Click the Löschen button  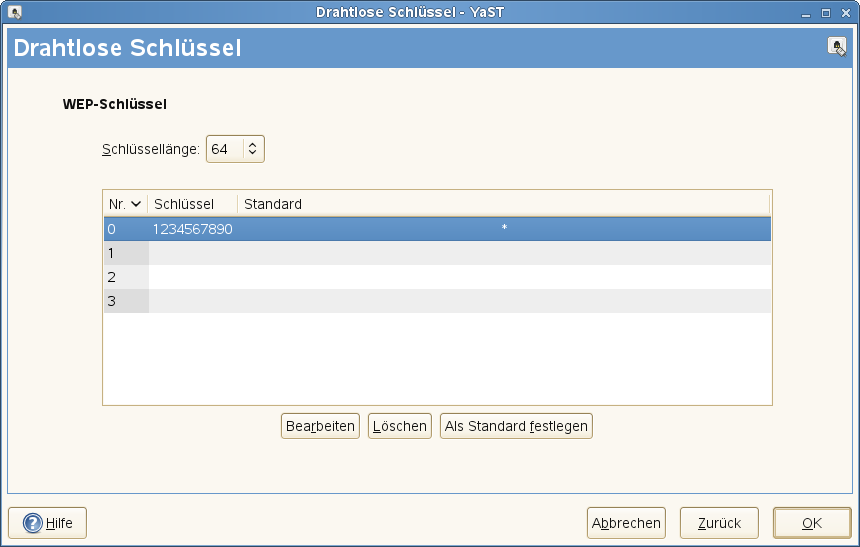400,426
